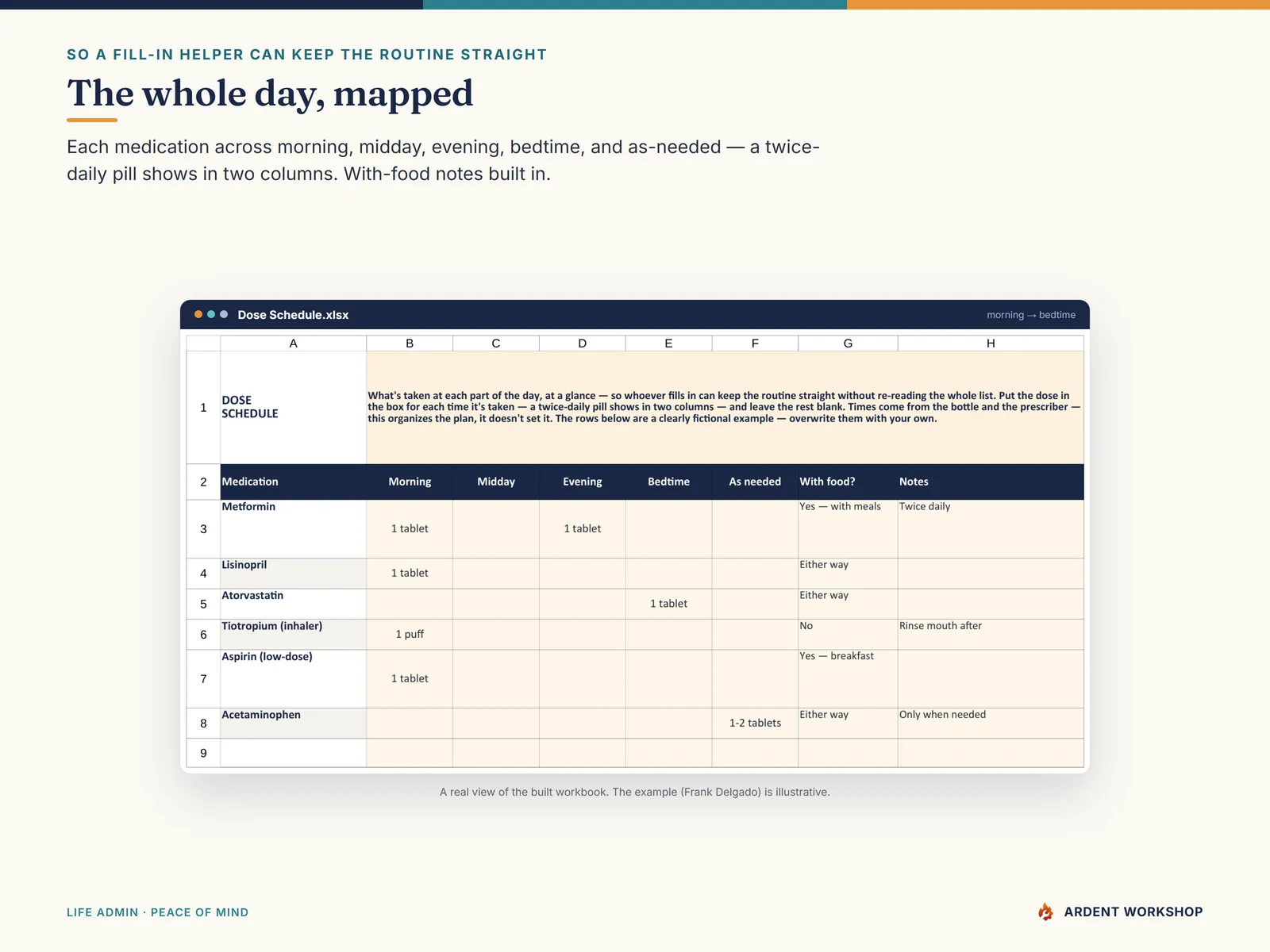
Task: Select row 4 header
Action: pyautogui.click(x=203, y=574)
